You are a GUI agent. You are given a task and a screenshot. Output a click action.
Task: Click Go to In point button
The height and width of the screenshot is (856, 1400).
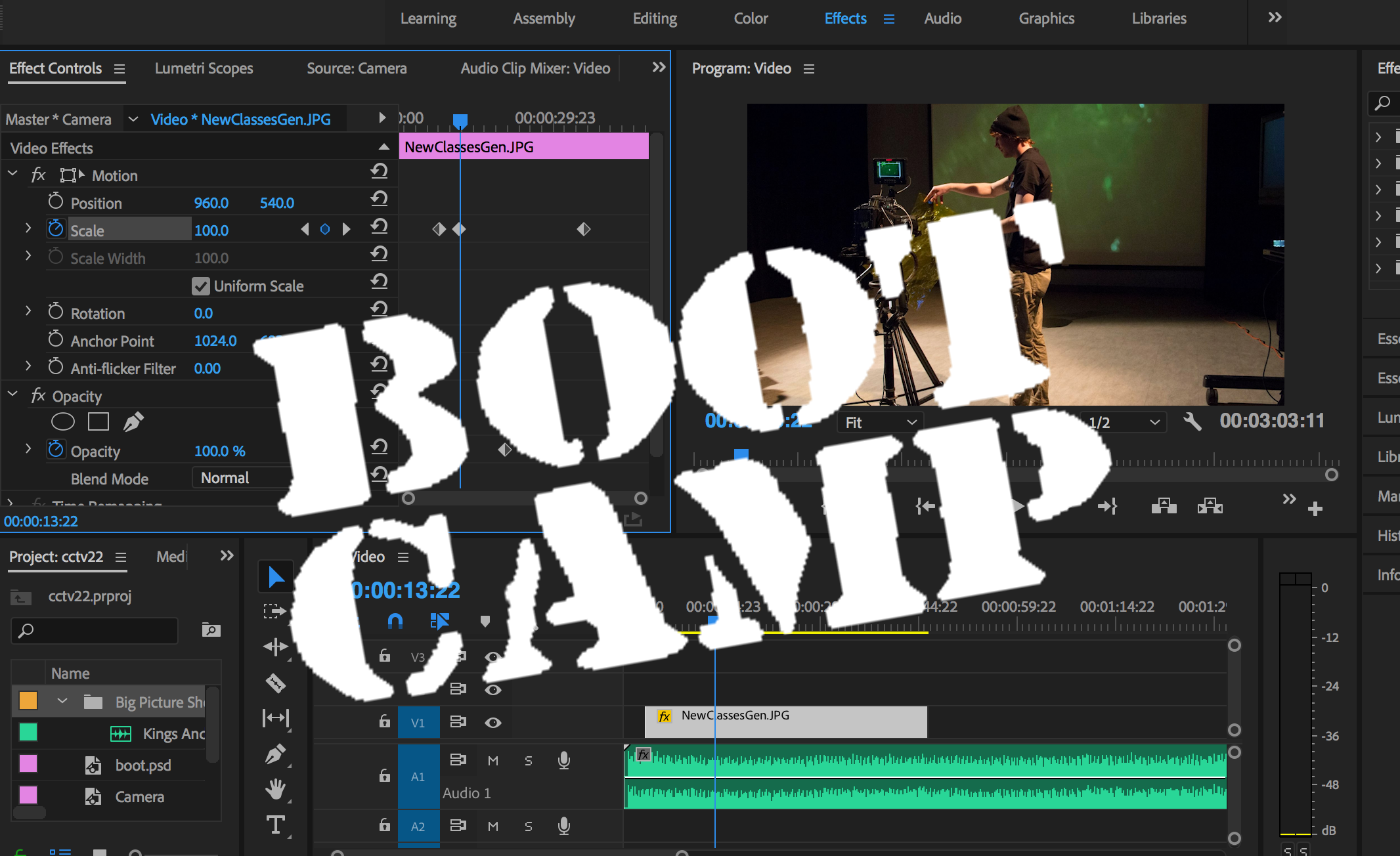926,506
